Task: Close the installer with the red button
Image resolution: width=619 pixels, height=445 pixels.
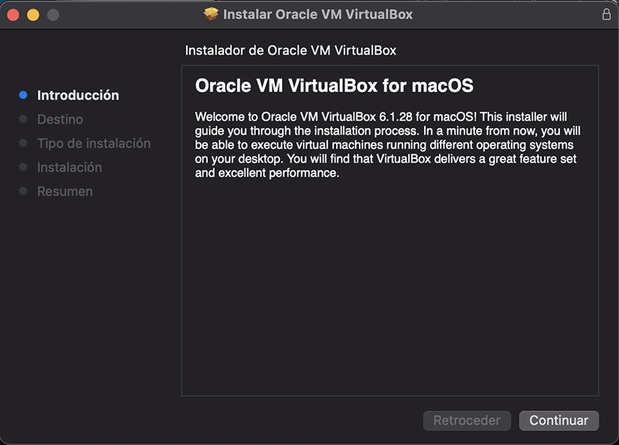Action: tap(13, 15)
